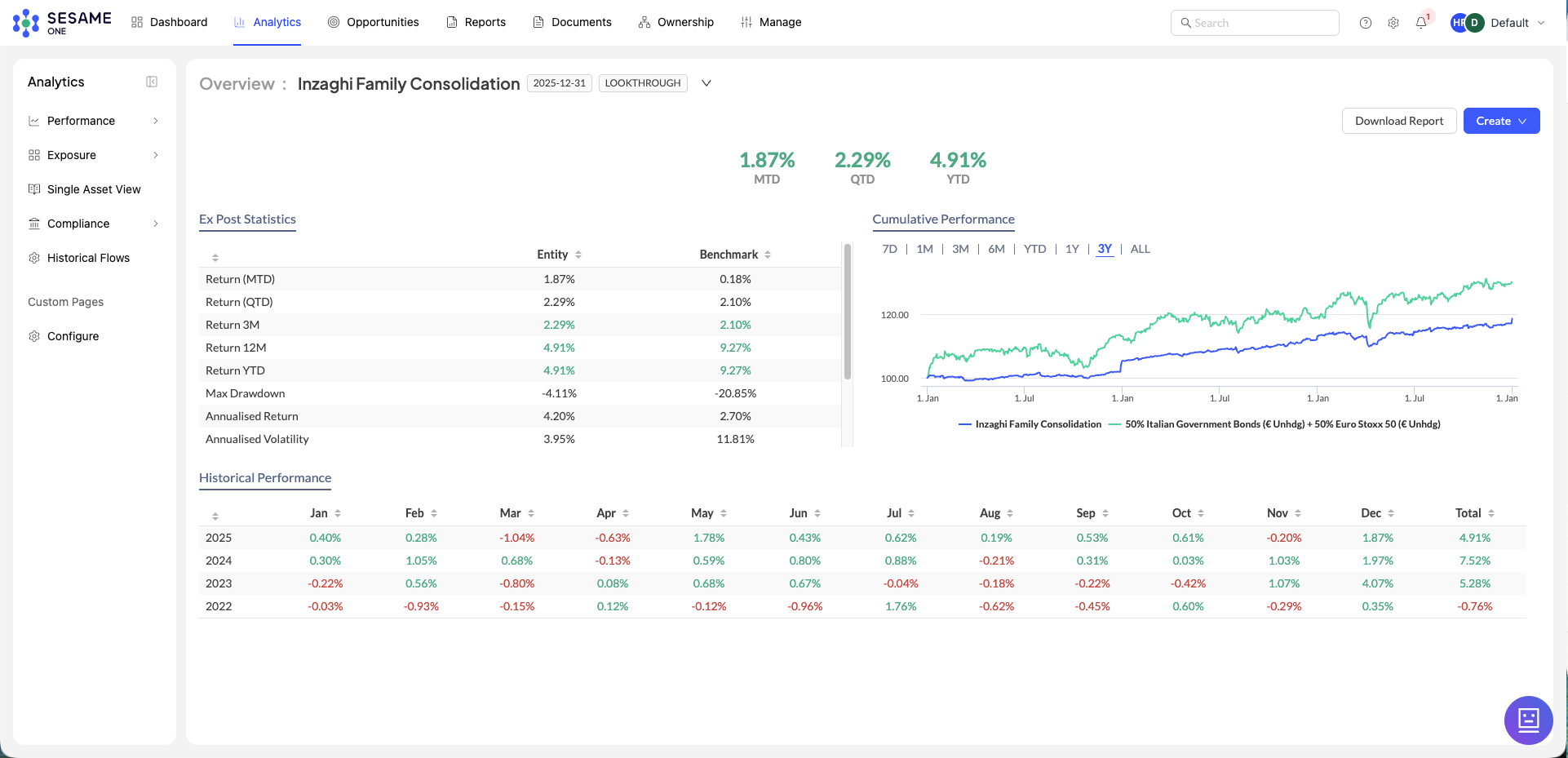Select the ALL chart range
The width and height of the screenshot is (1568, 758).
(1140, 249)
